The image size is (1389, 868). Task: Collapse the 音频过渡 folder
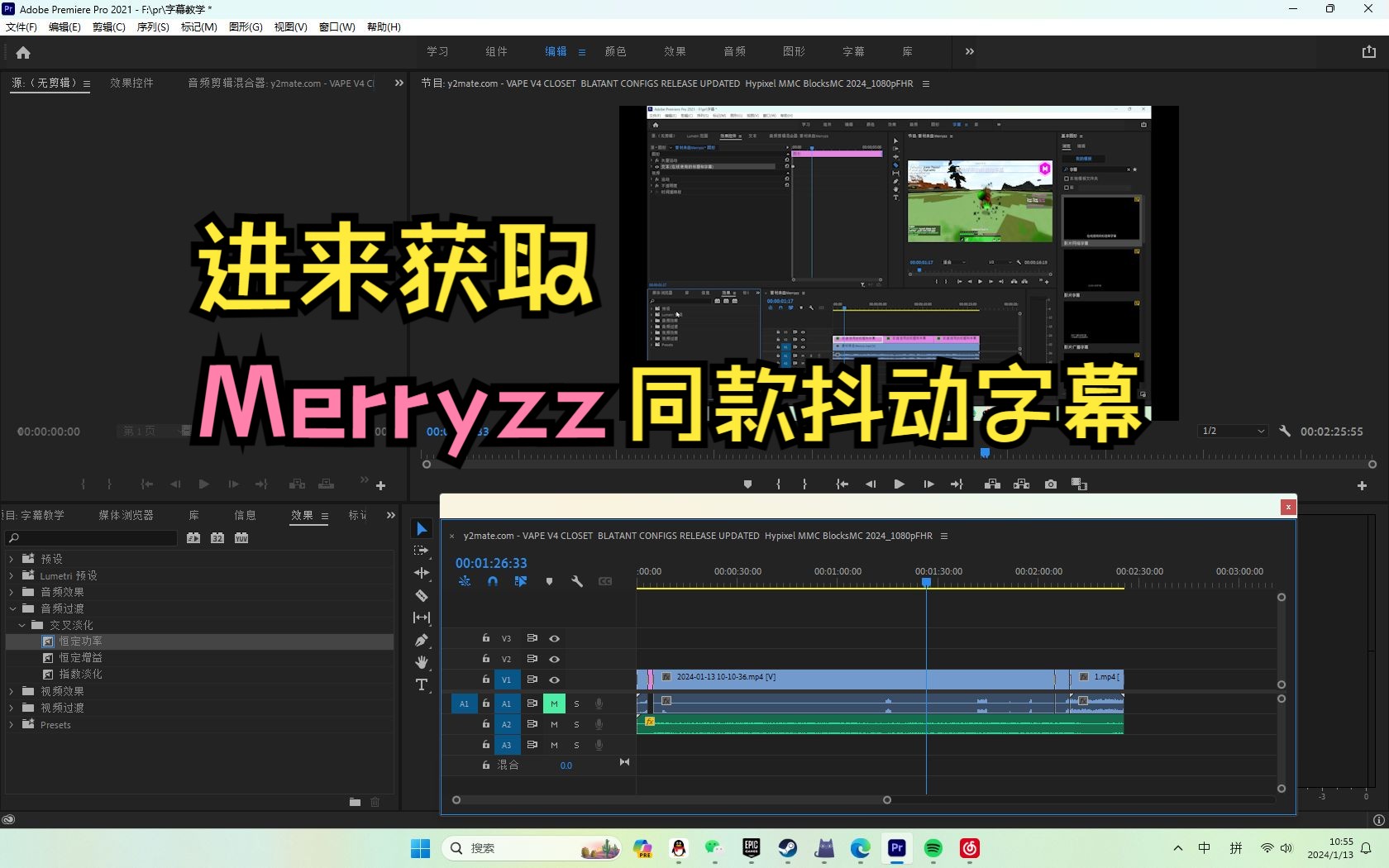tap(12, 608)
